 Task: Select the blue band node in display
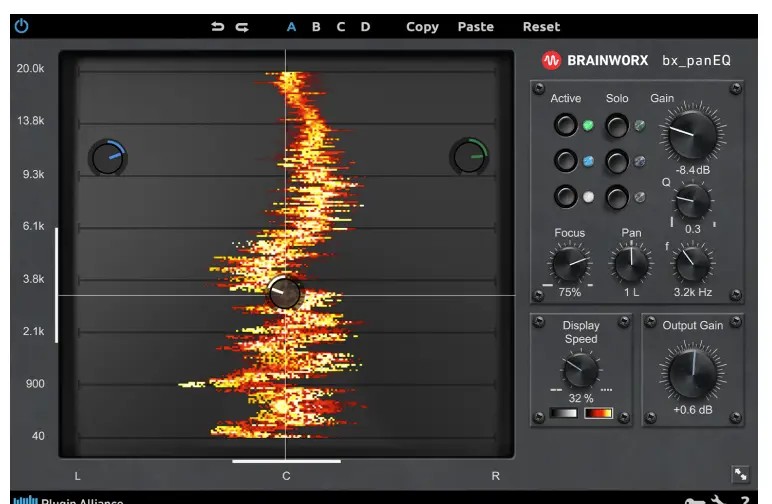coord(108,158)
